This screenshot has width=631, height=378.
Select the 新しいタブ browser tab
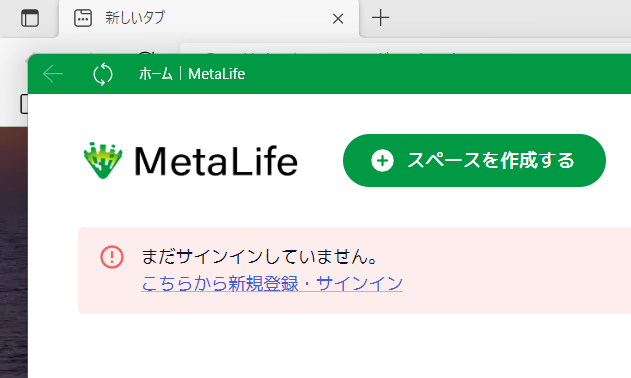pos(209,19)
